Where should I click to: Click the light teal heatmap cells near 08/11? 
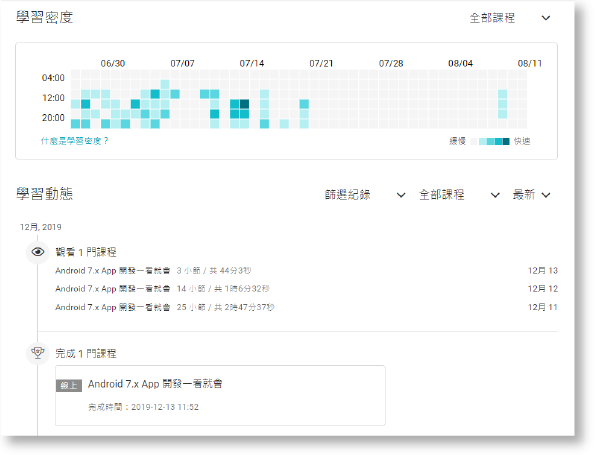pyautogui.click(x=502, y=104)
